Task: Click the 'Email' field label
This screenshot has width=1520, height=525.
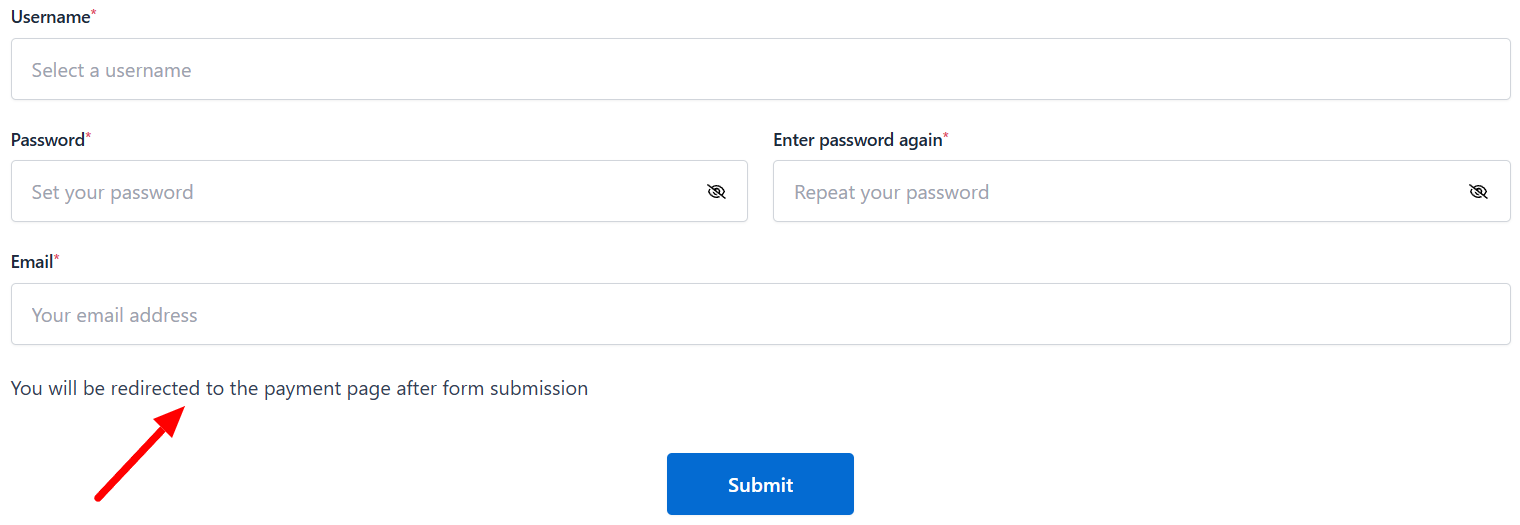Action: [x=31, y=262]
